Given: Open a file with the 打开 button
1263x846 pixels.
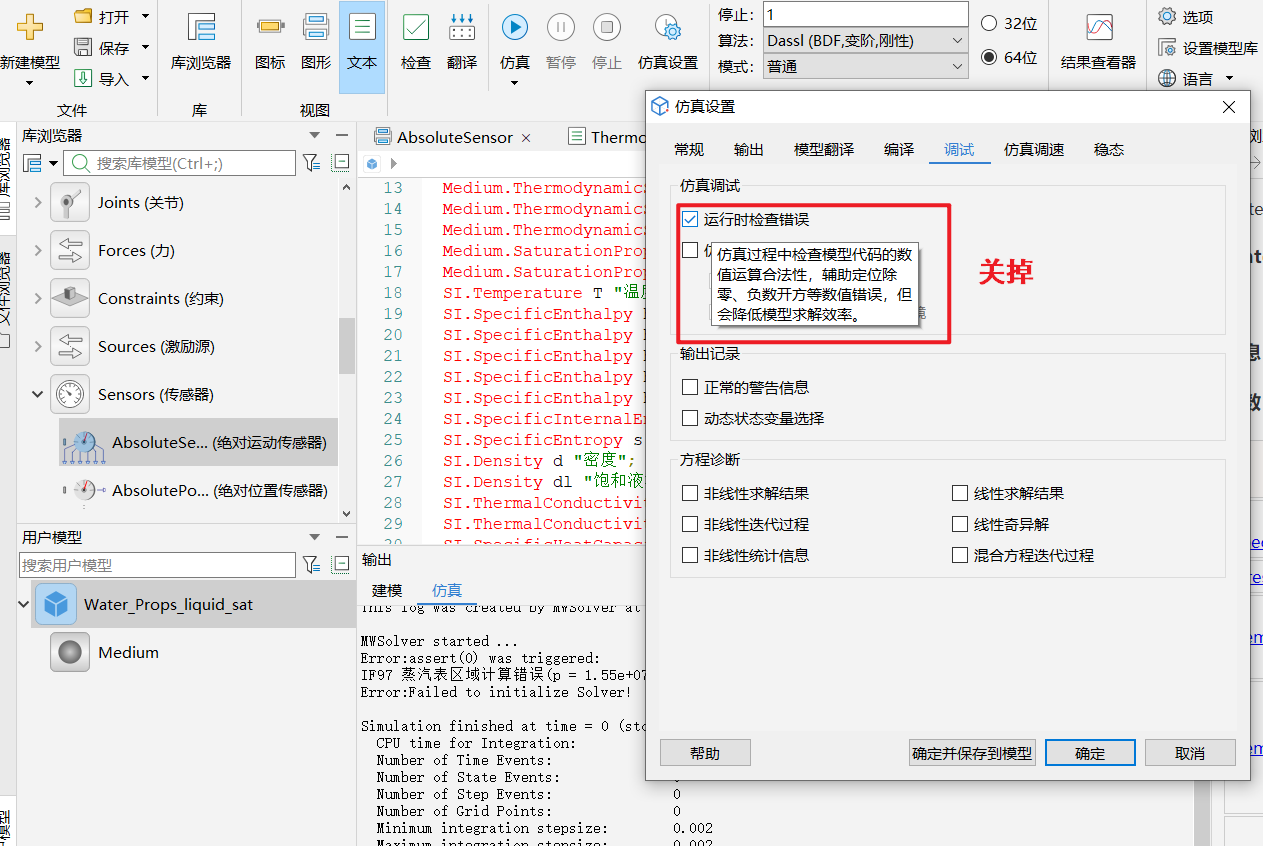Looking at the screenshot, I should coord(103,17).
